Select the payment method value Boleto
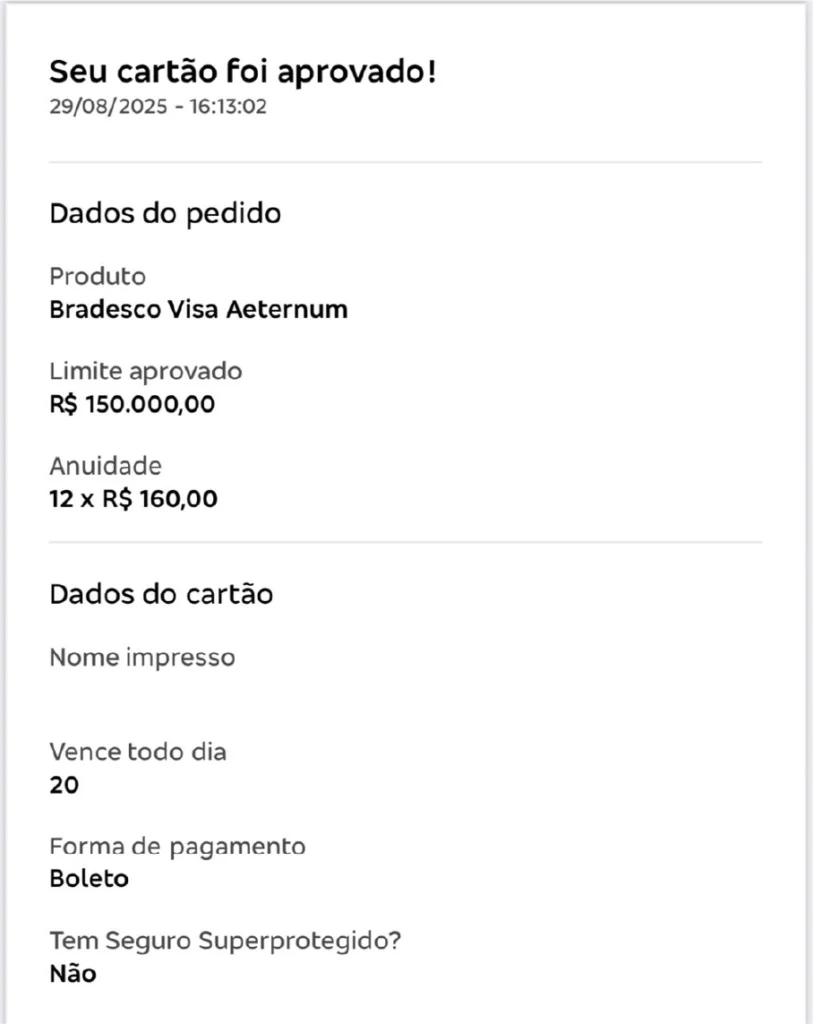This screenshot has width=813, height=1024. tap(89, 879)
